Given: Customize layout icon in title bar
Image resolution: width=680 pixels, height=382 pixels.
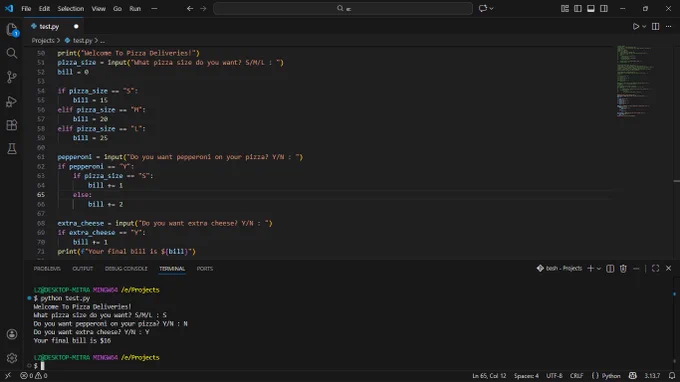Looking at the screenshot, I should pyautogui.click(x=565, y=8).
